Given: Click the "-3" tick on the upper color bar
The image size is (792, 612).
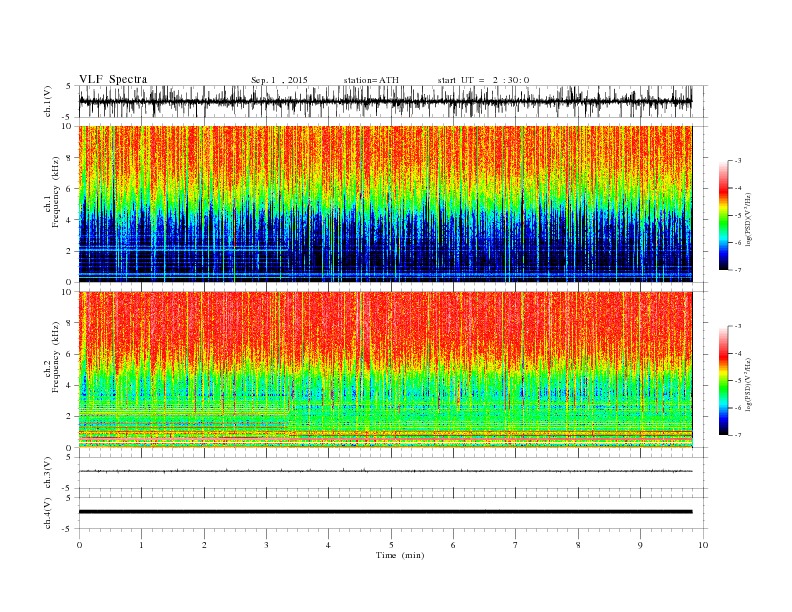Looking at the screenshot, I should coord(738,161).
